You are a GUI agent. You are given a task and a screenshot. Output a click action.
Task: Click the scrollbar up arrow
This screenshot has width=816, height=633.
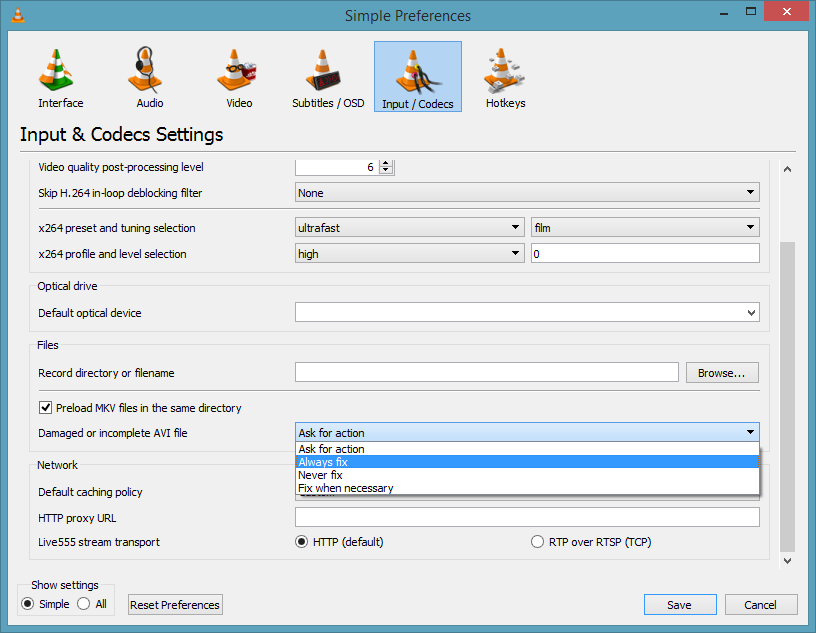(787, 169)
